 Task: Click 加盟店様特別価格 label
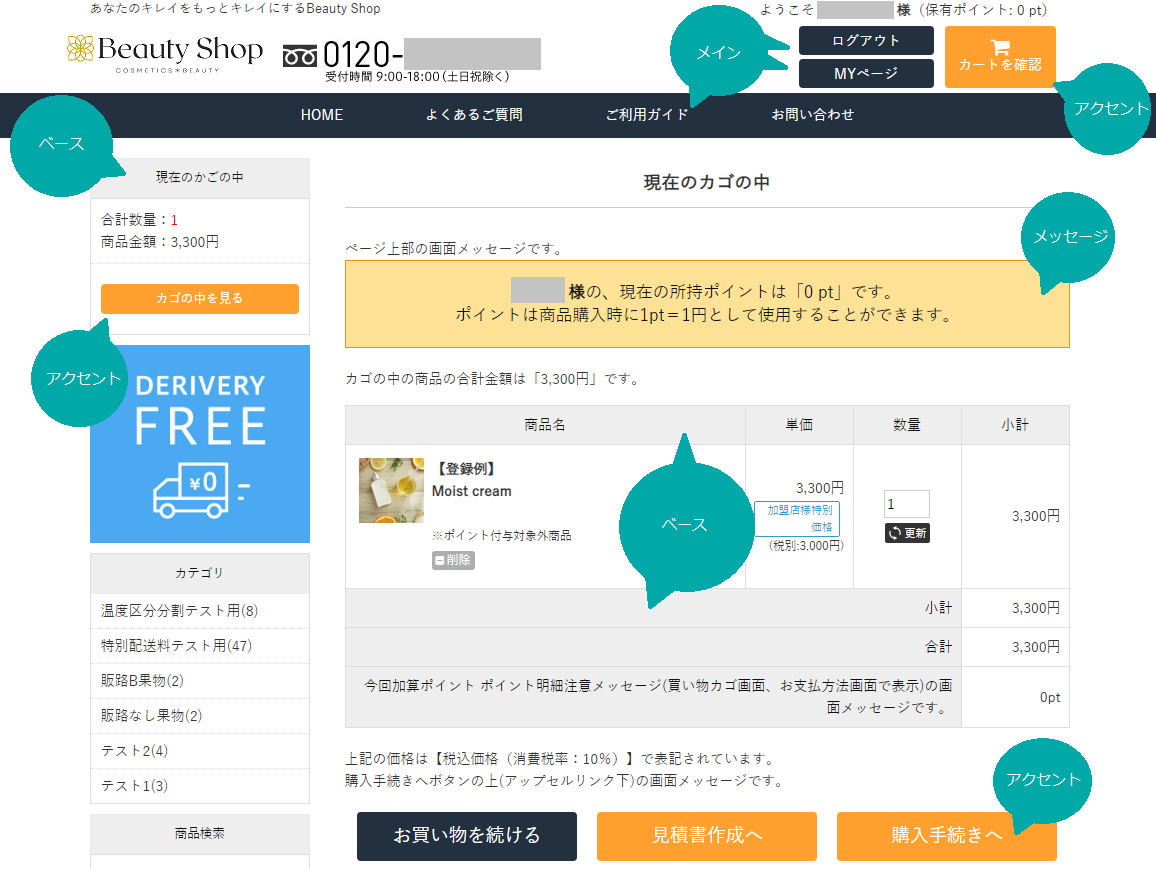tap(797, 518)
